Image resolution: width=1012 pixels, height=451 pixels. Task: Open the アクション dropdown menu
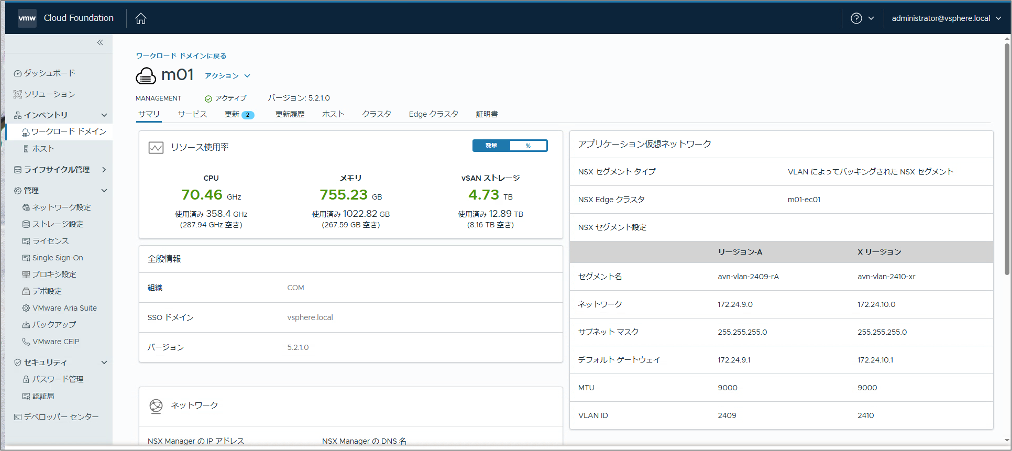tap(227, 75)
